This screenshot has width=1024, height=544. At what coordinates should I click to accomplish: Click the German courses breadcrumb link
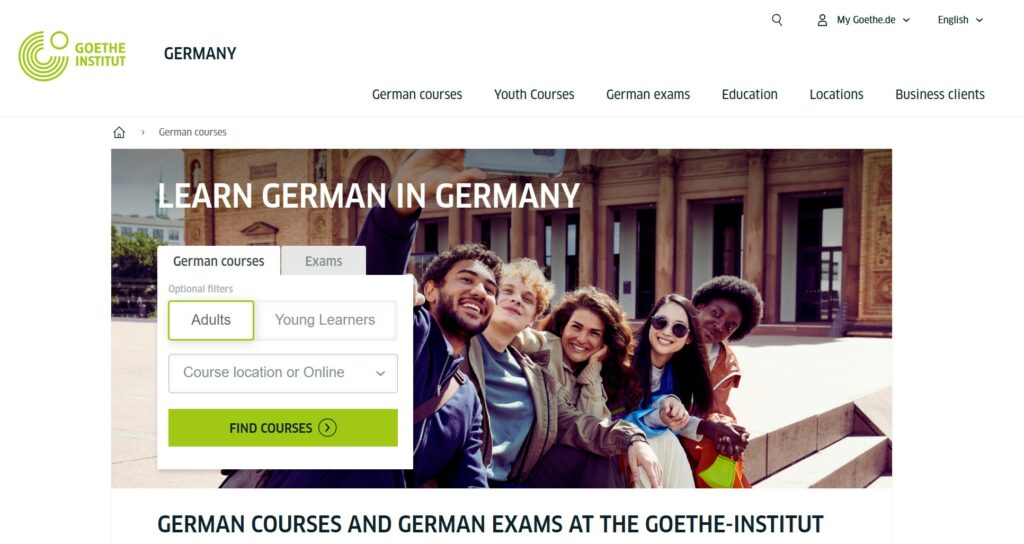click(x=193, y=132)
